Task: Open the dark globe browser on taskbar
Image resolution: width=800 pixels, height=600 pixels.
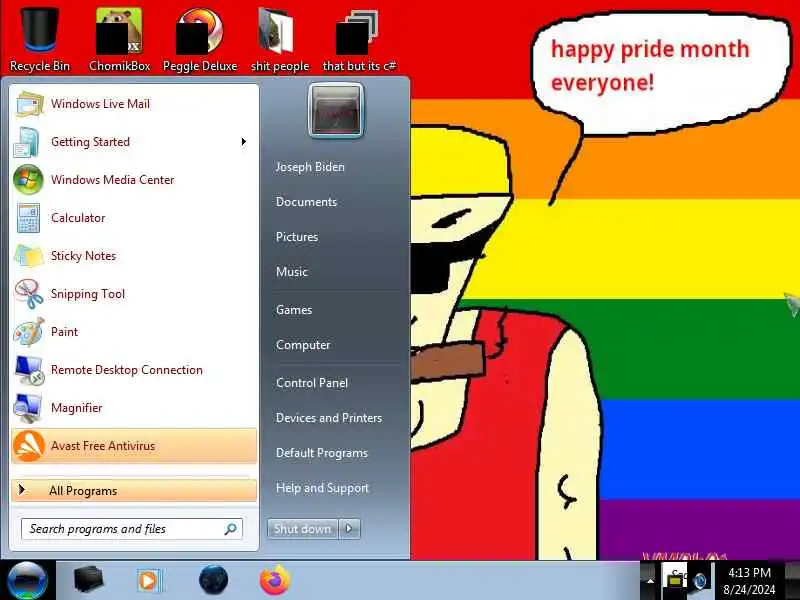Action: coord(213,580)
